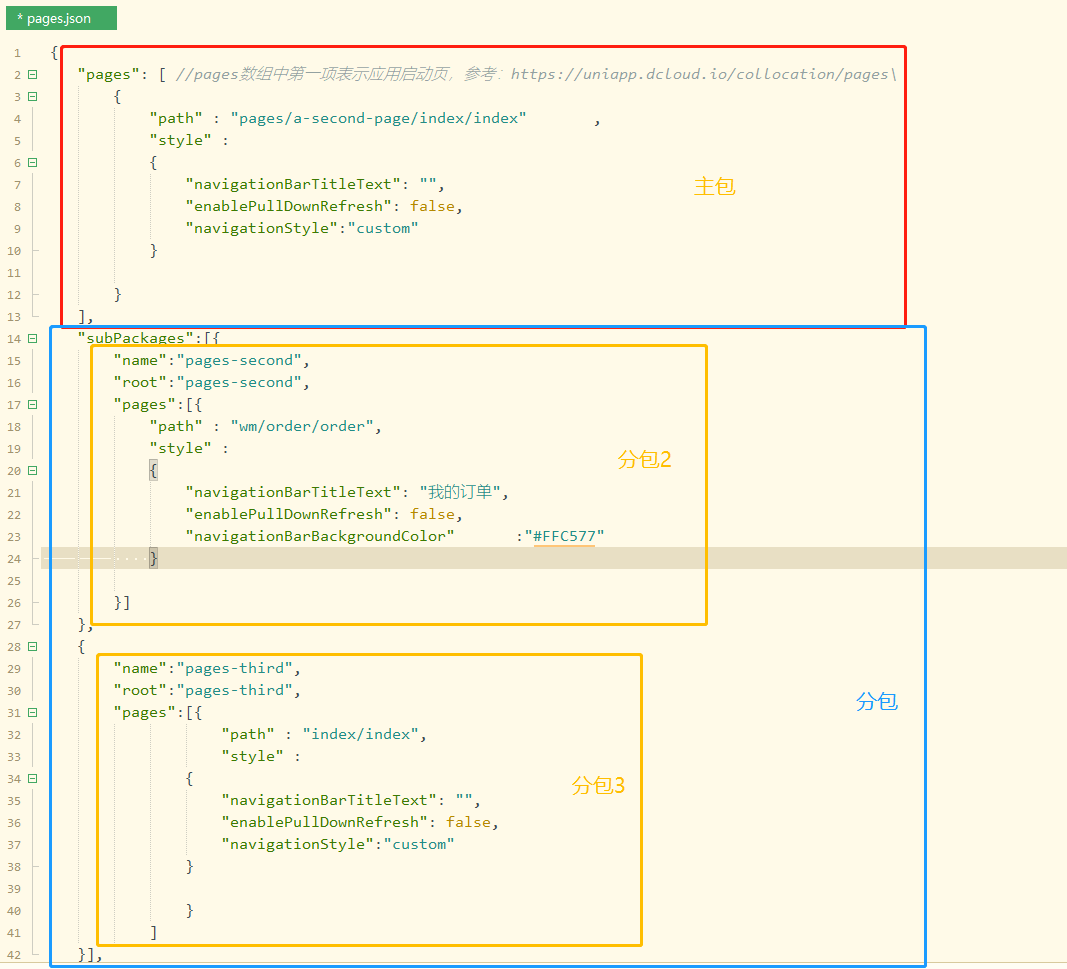Collapse the fold icon next to line 3
Viewport: 1067px width, 969px height.
coord(31,96)
